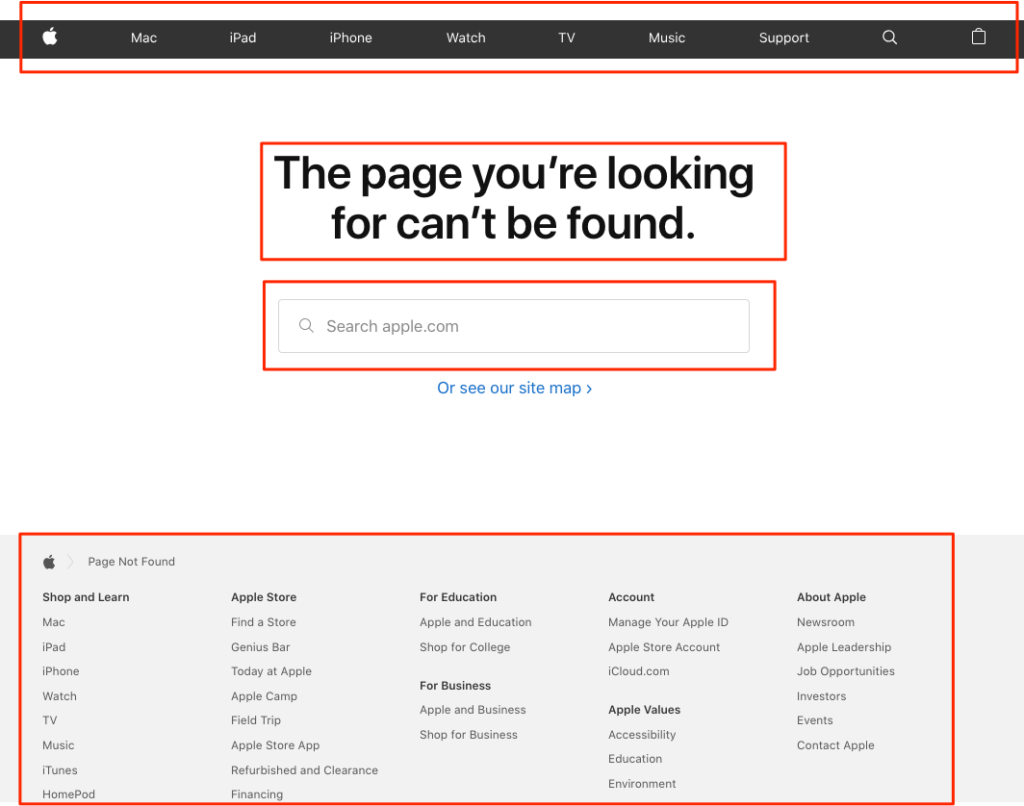Open the Genius Bar link
The width and height of the screenshot is (1024, 806).
point(261,647)
